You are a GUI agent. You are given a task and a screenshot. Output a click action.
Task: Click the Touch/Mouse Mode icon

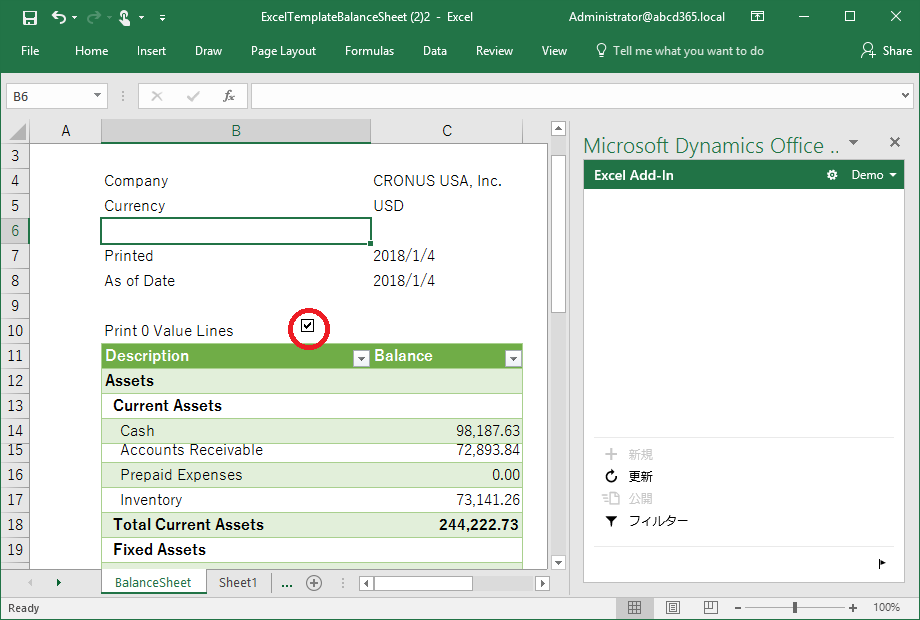click(x=124, y=18)
